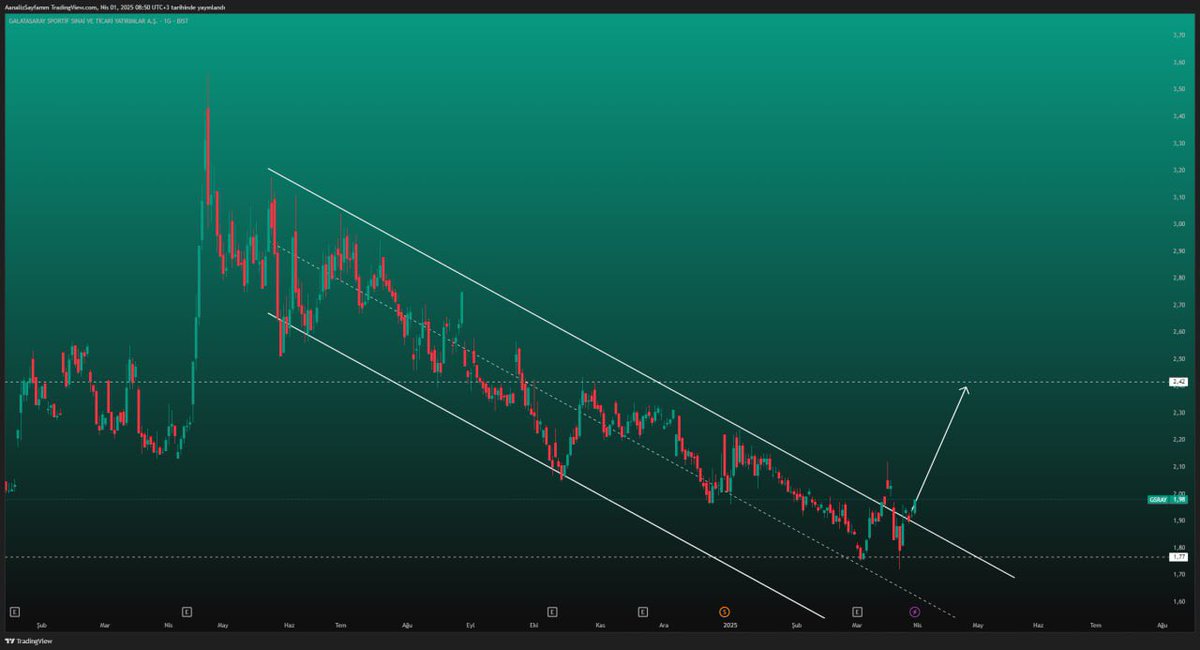
Task: Click the 3,50 price scale label
Action: [x=1179, y=89]
